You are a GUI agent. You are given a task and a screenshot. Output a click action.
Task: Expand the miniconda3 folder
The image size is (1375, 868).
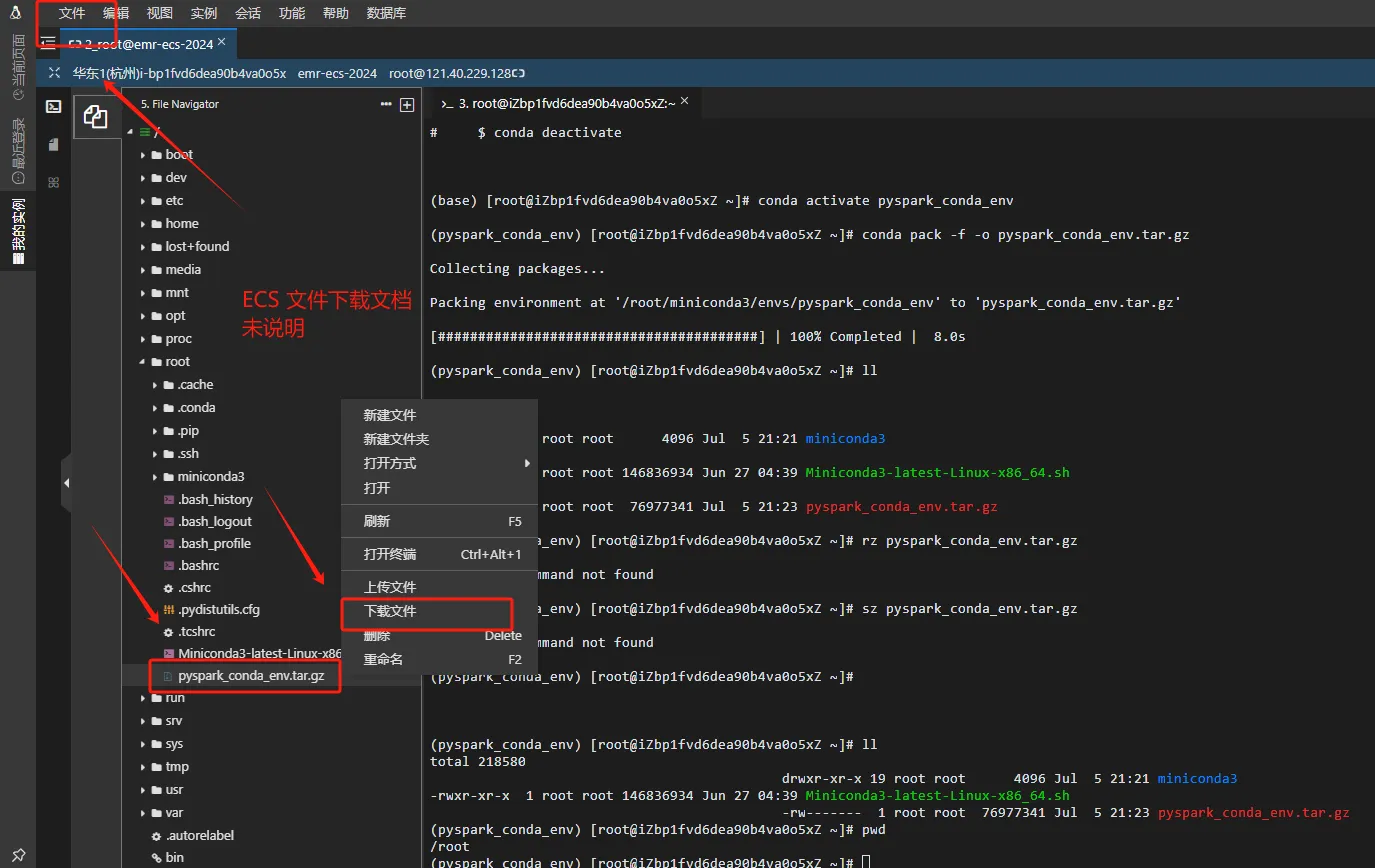coord(155,477)
